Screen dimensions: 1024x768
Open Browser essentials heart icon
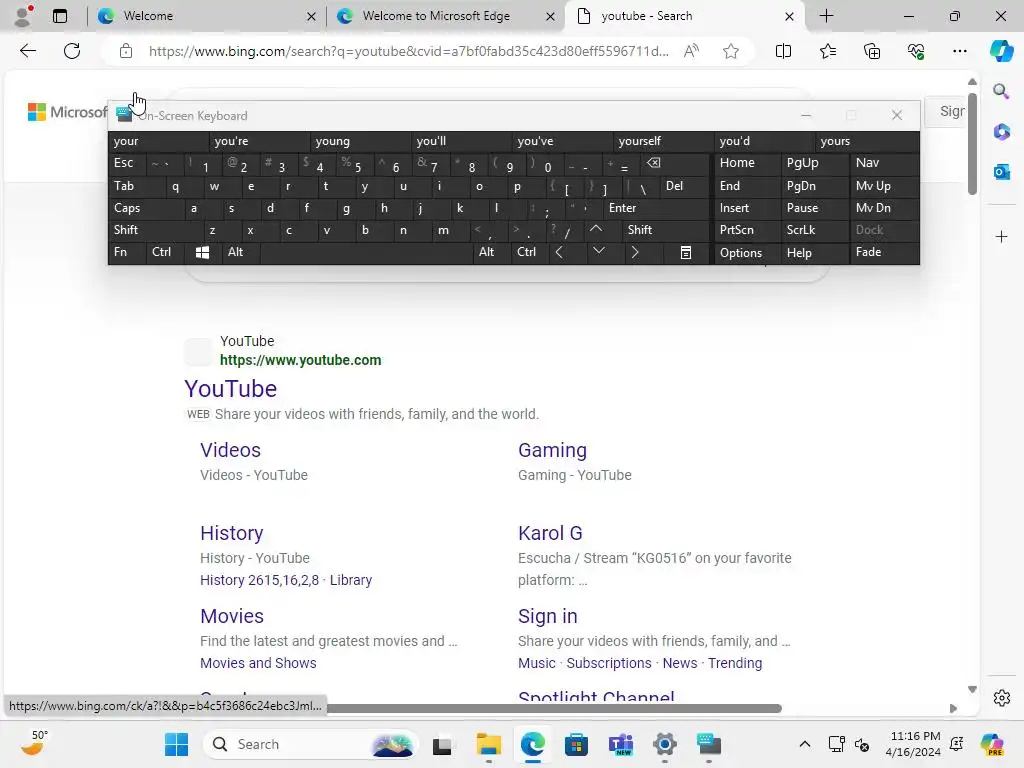coord(916,51)
